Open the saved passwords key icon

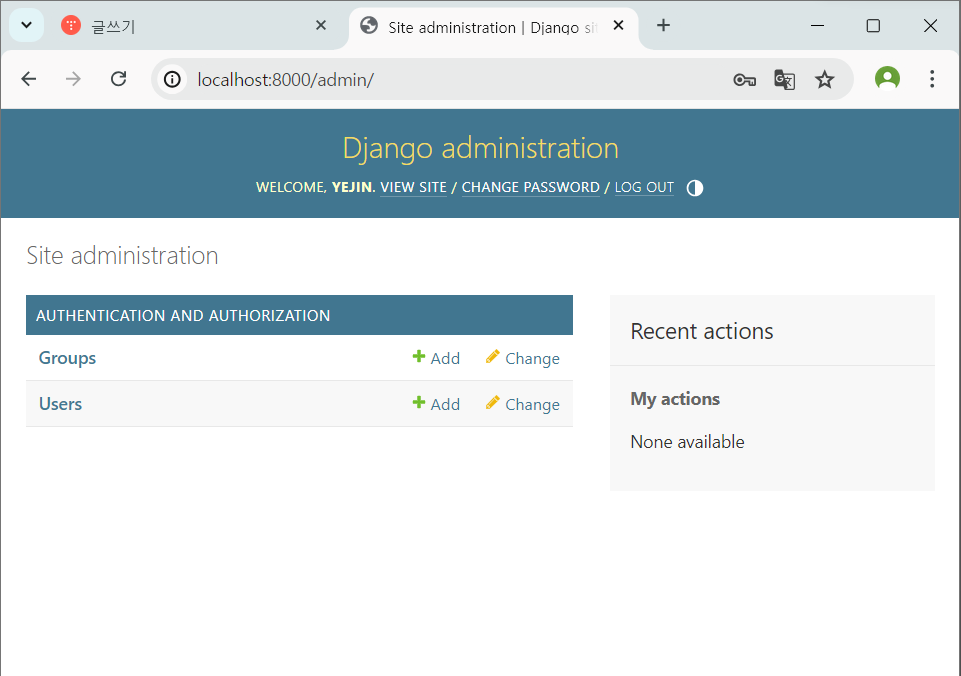click(744, 80)
